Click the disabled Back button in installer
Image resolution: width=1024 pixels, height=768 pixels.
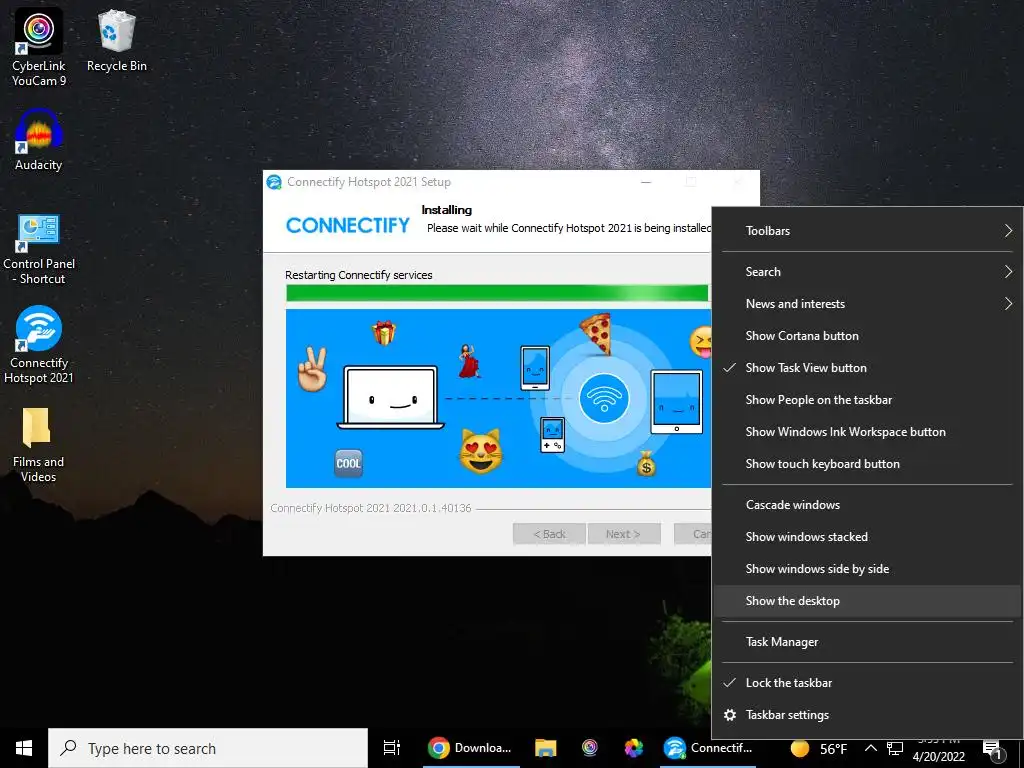coord(550,534)
